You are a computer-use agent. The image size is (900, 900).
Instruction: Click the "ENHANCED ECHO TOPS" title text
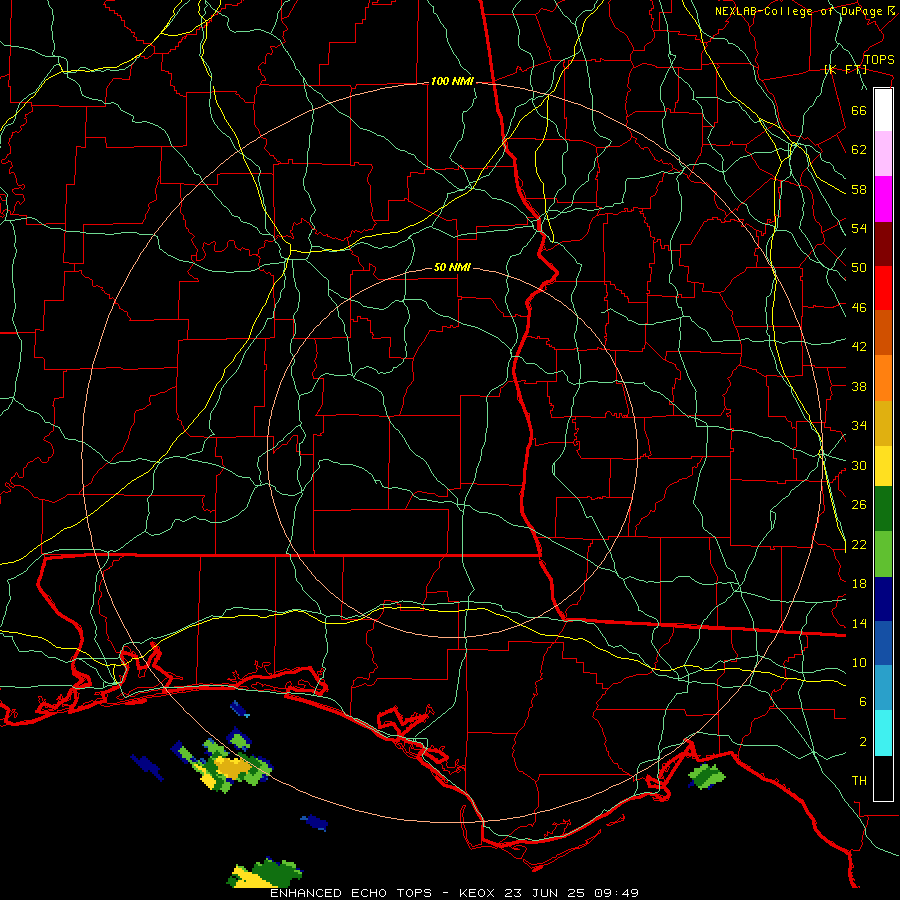(x=351, y=893)
